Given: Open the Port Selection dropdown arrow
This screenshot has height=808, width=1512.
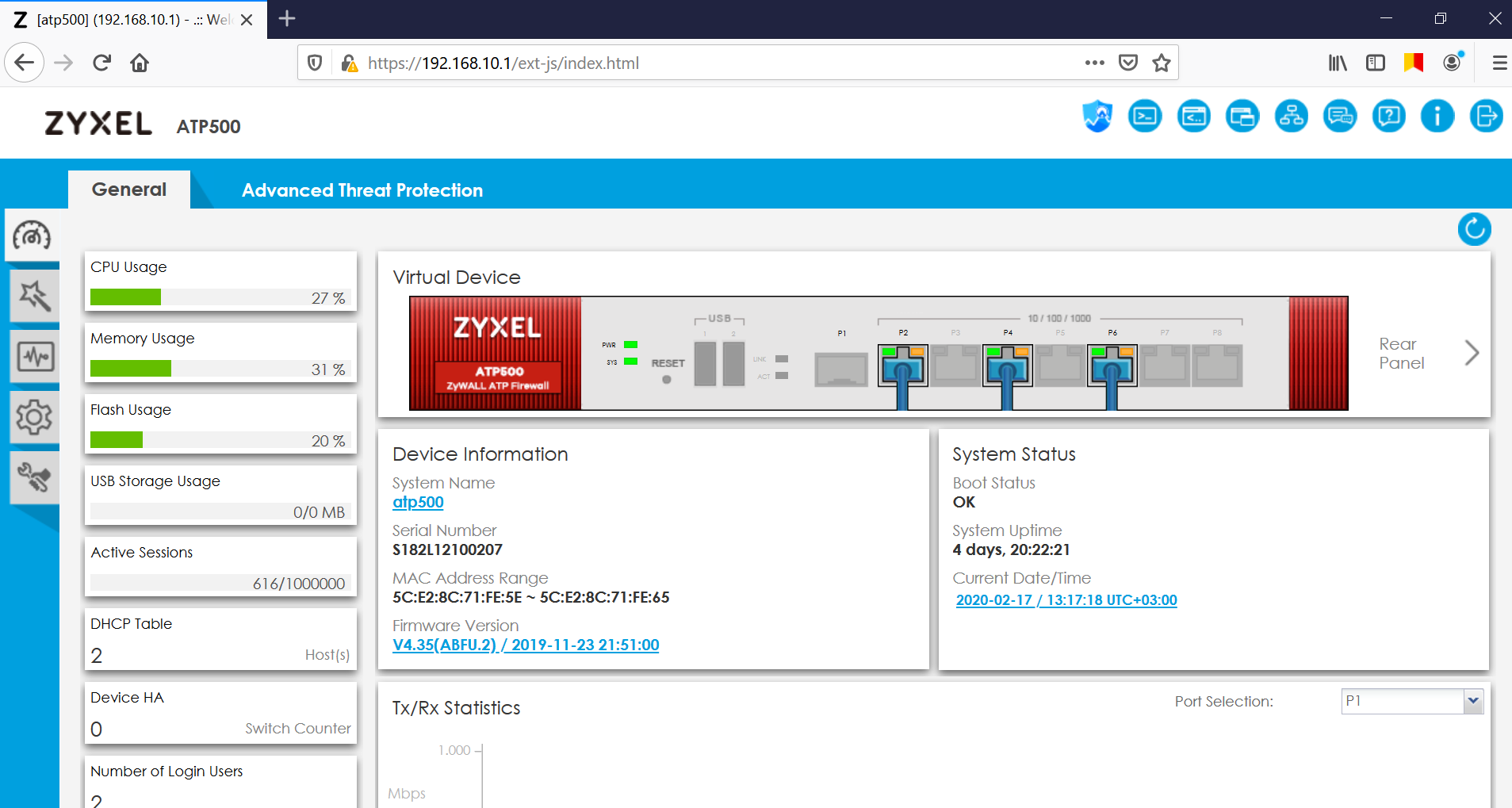Looking at the screenshot, I should coord(1473,701).
